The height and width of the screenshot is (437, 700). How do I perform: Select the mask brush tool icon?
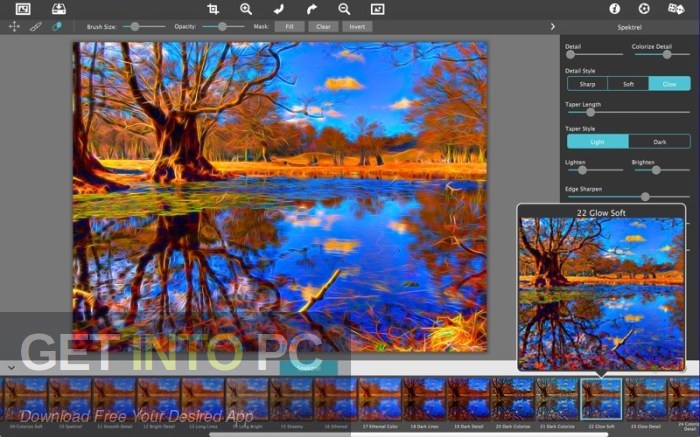pyautogui.click(x=36, y=27)
